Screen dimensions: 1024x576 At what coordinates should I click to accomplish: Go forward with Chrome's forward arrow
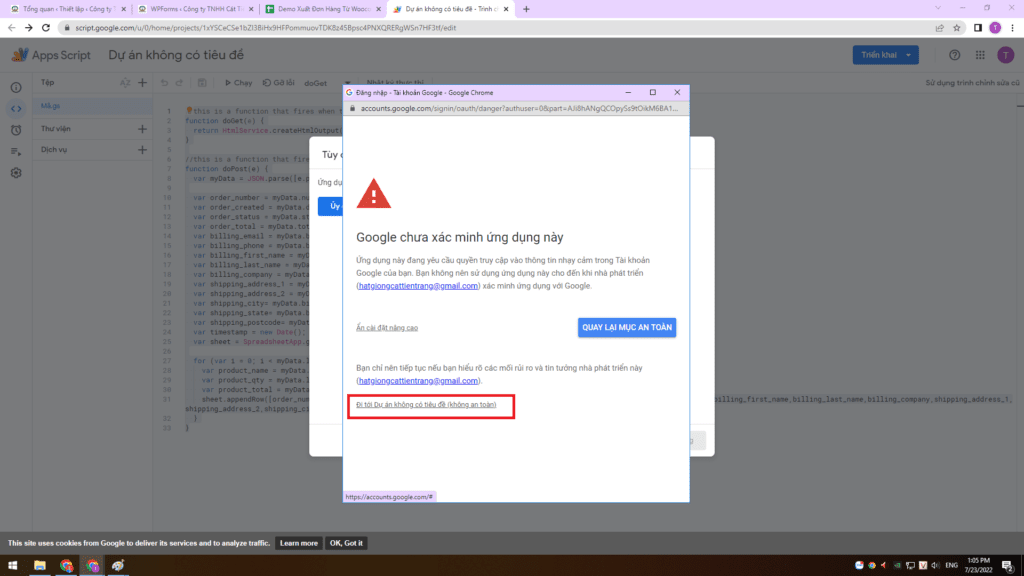(29, 27)
